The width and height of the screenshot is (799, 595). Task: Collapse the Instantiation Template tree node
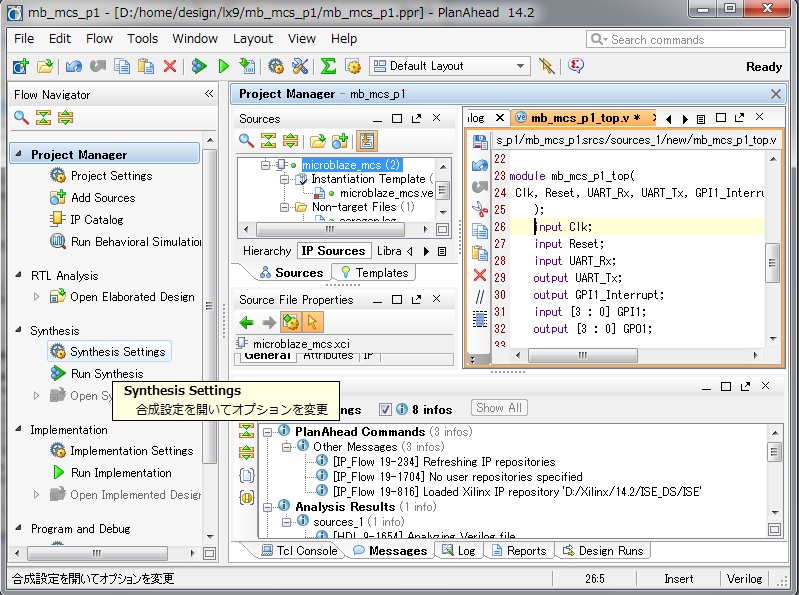coord(284,179)
